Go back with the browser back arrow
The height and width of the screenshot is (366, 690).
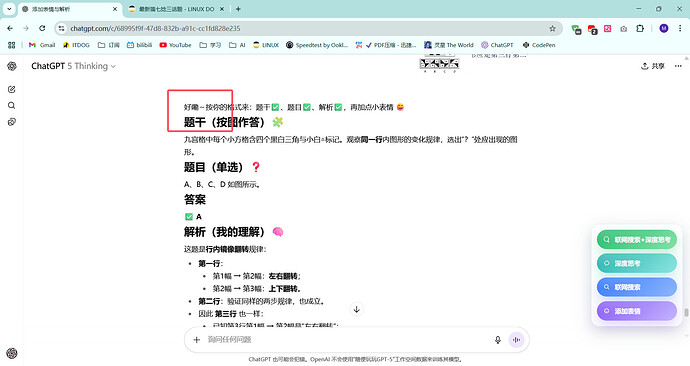click(x=10, y=28)
